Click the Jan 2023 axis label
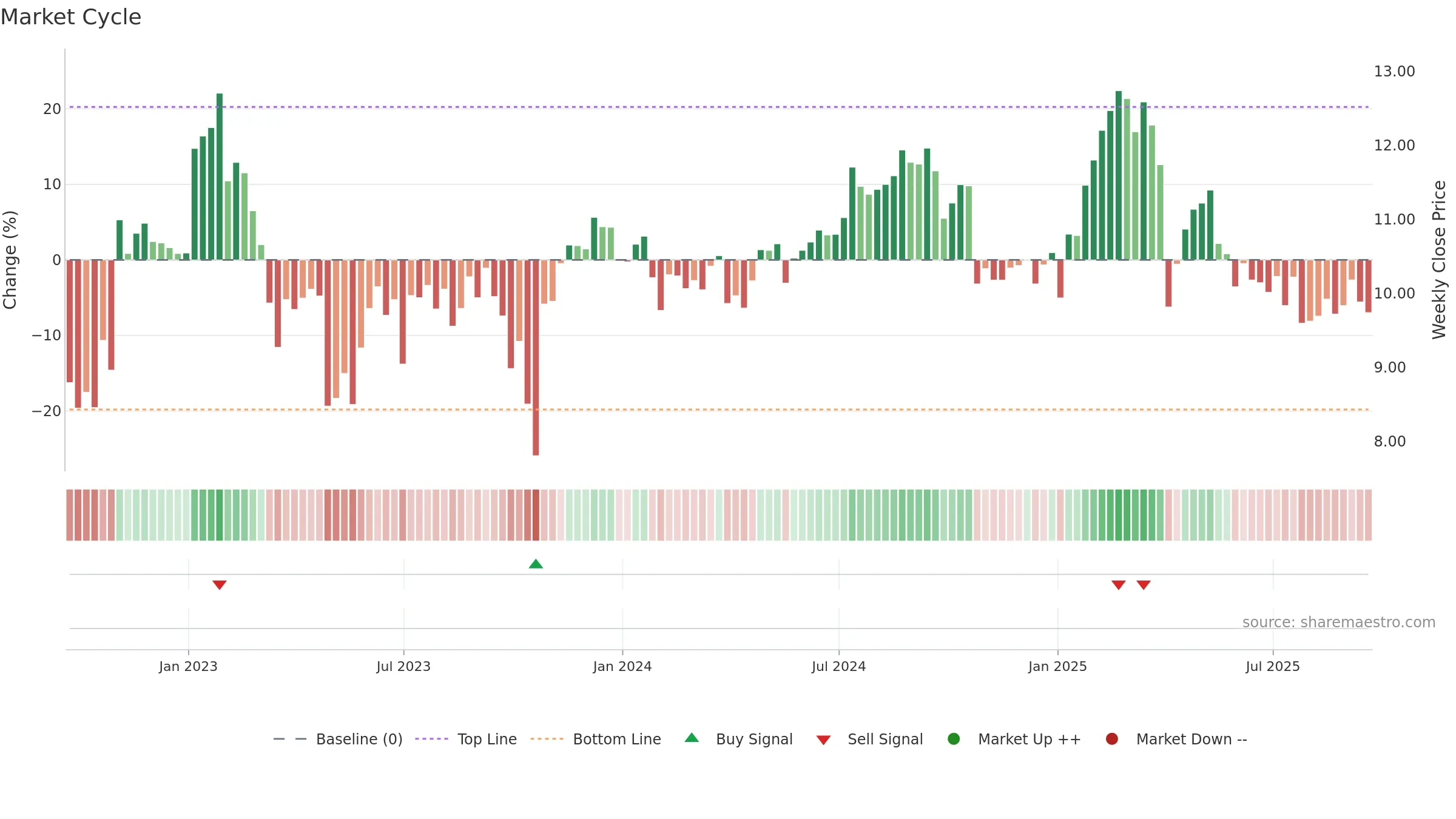This screenshot has height=819, width=1456. coord(188,667)
